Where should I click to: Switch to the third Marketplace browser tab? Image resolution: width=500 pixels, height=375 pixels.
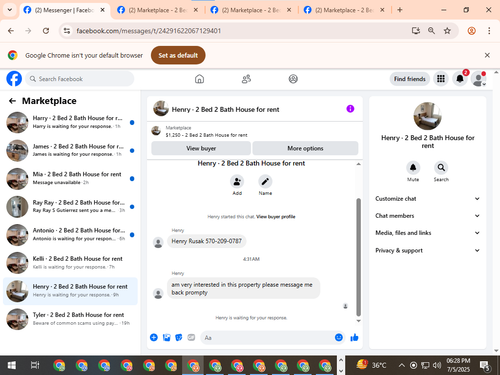251,10
